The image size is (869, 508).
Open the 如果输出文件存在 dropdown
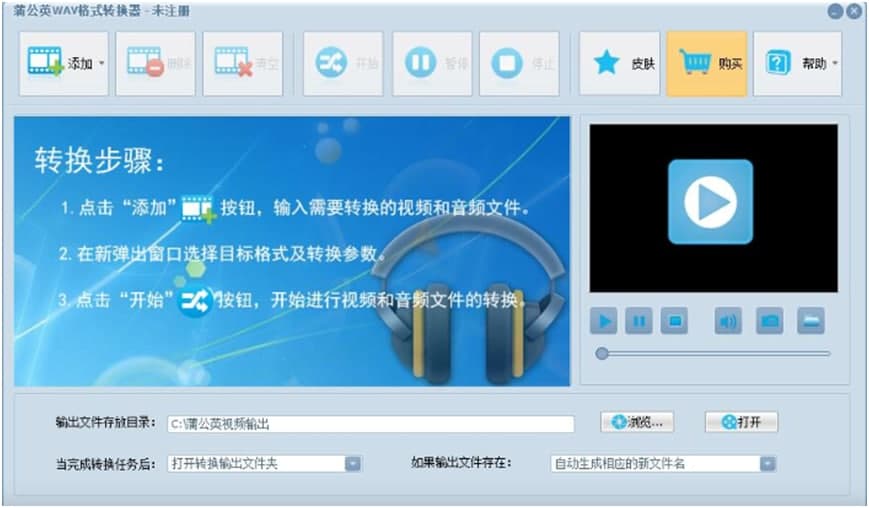[x=663, y=464]
